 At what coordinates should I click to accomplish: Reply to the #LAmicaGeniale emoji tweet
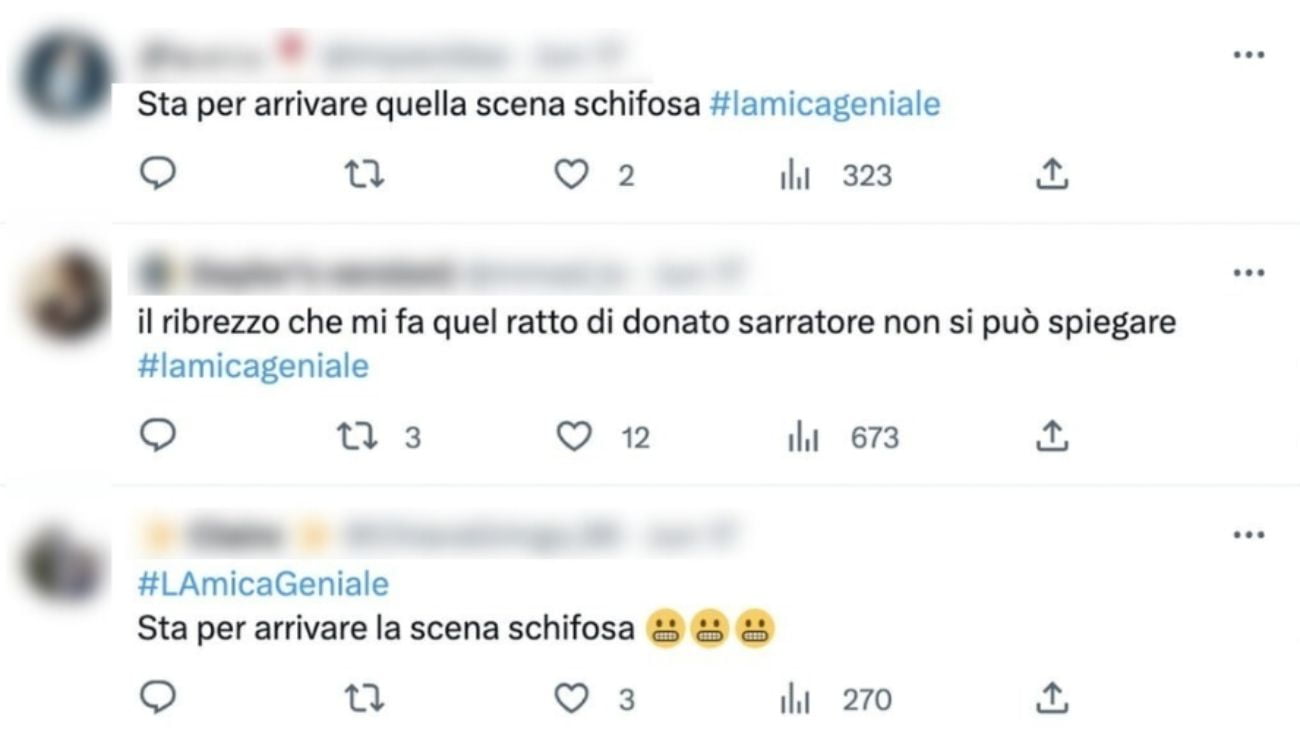pyautogui.click(x=157, y=696)
